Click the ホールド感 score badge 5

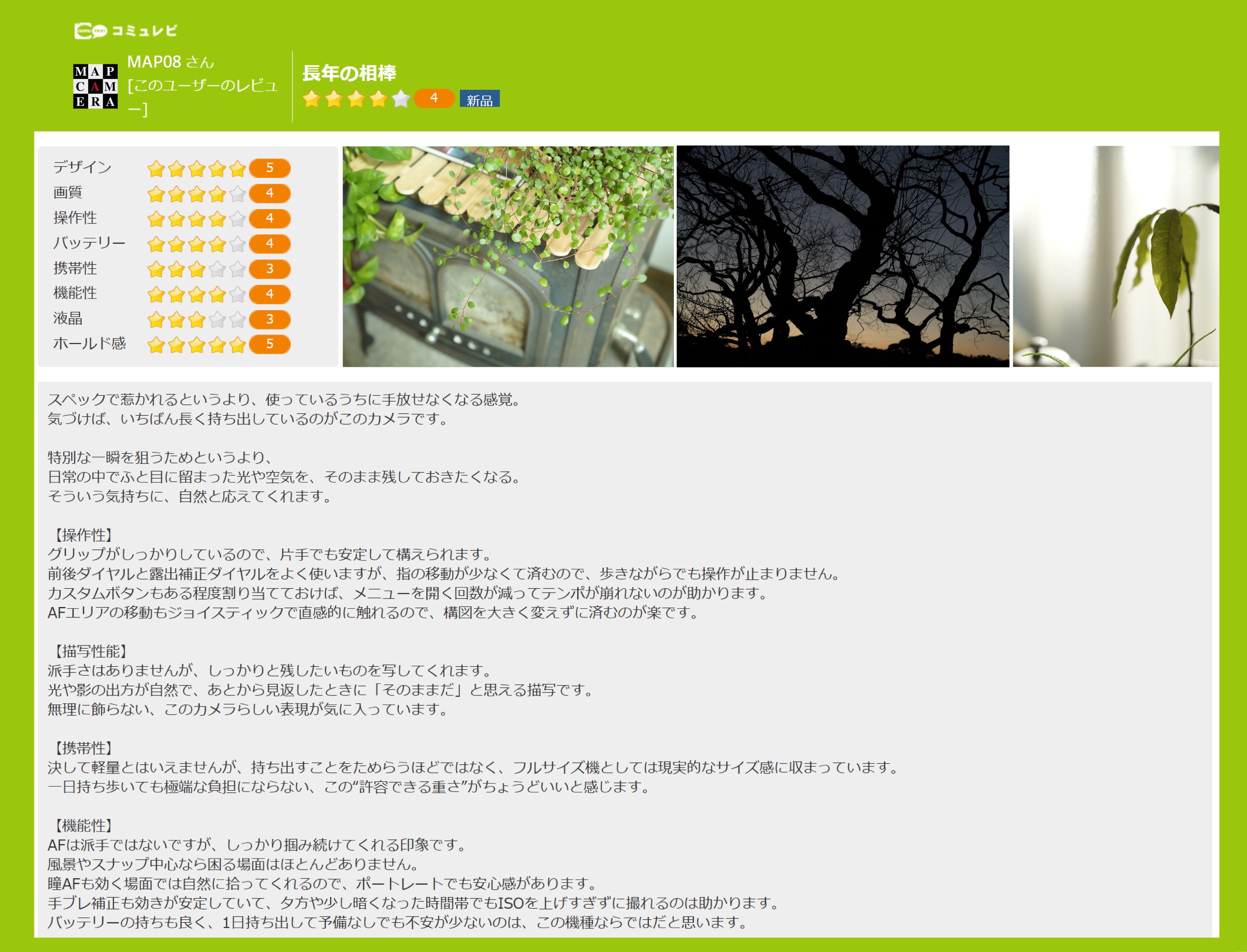click(x=270, y=345)
